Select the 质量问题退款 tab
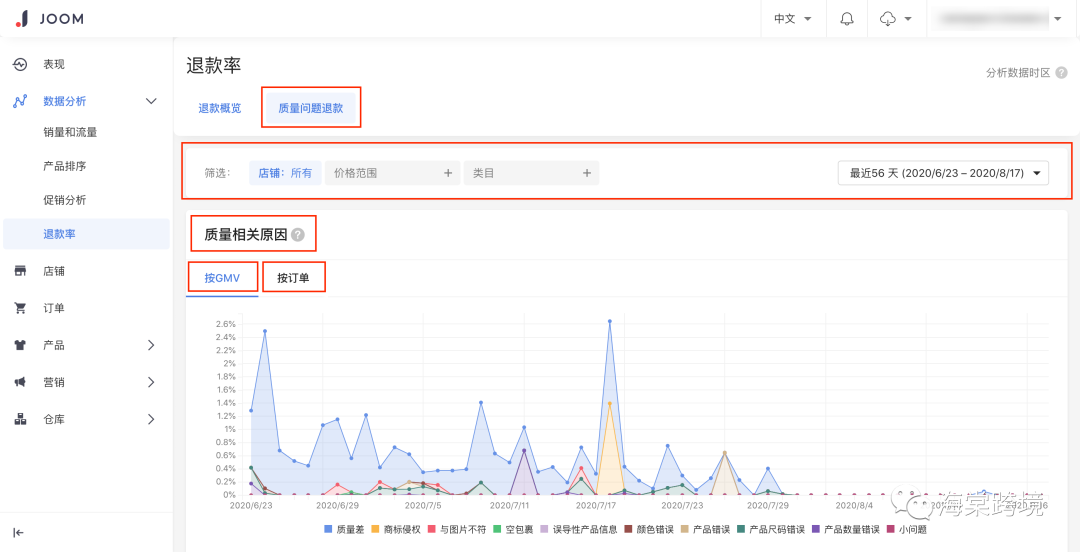Viewport: 1080px width, 552px height. (311, 108)
